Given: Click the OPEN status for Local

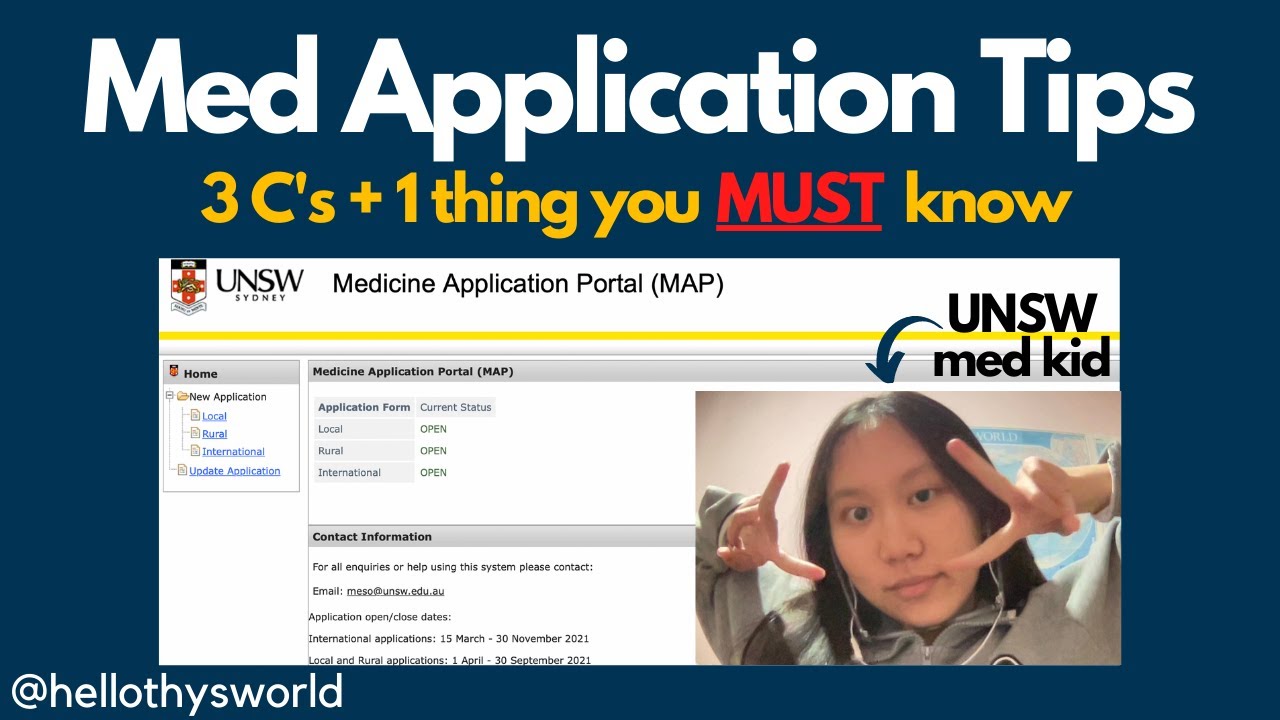Looking at the screenshot, I should click(433, 429).
